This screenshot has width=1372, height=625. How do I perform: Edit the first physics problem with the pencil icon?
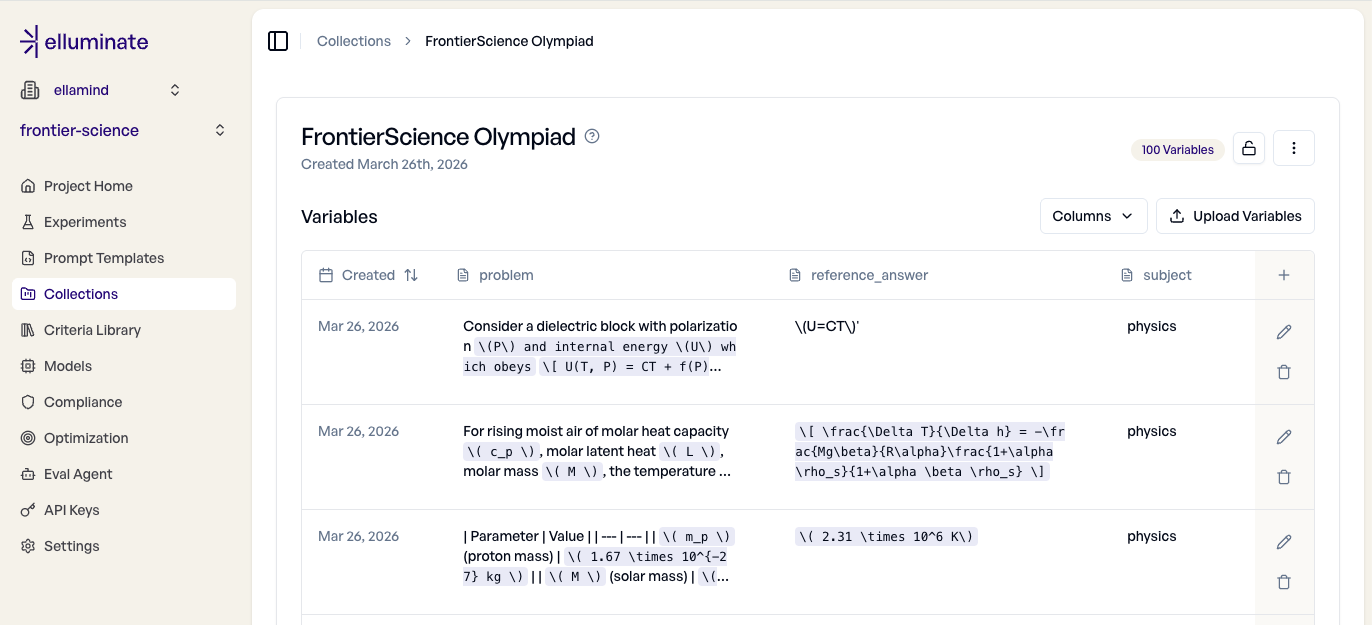coord(1284,332)
